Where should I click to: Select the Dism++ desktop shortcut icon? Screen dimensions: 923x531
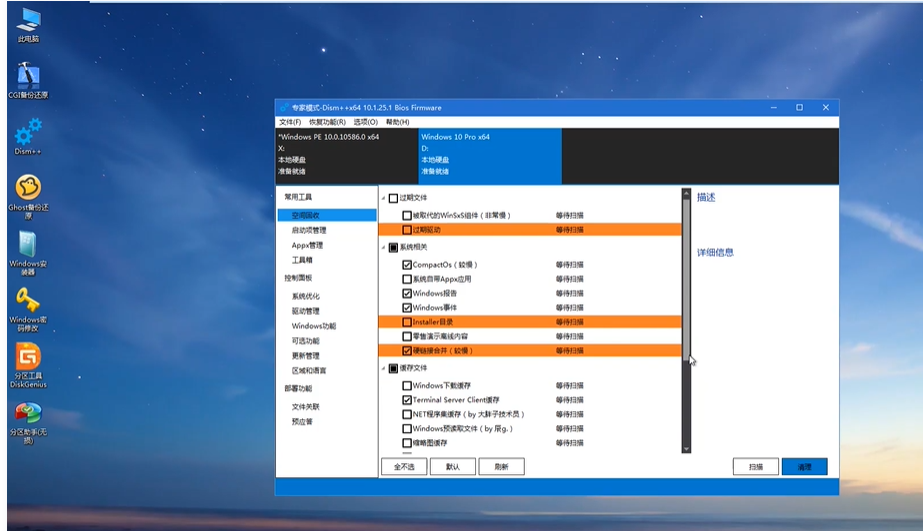28,137
